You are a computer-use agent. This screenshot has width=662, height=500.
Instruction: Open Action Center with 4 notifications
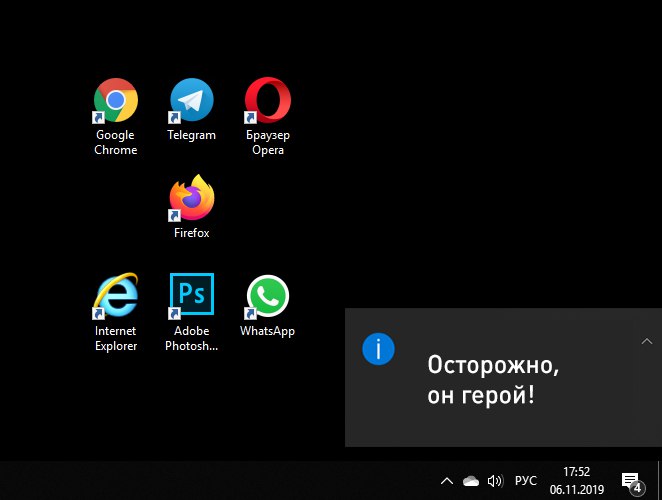pos(633,482)
